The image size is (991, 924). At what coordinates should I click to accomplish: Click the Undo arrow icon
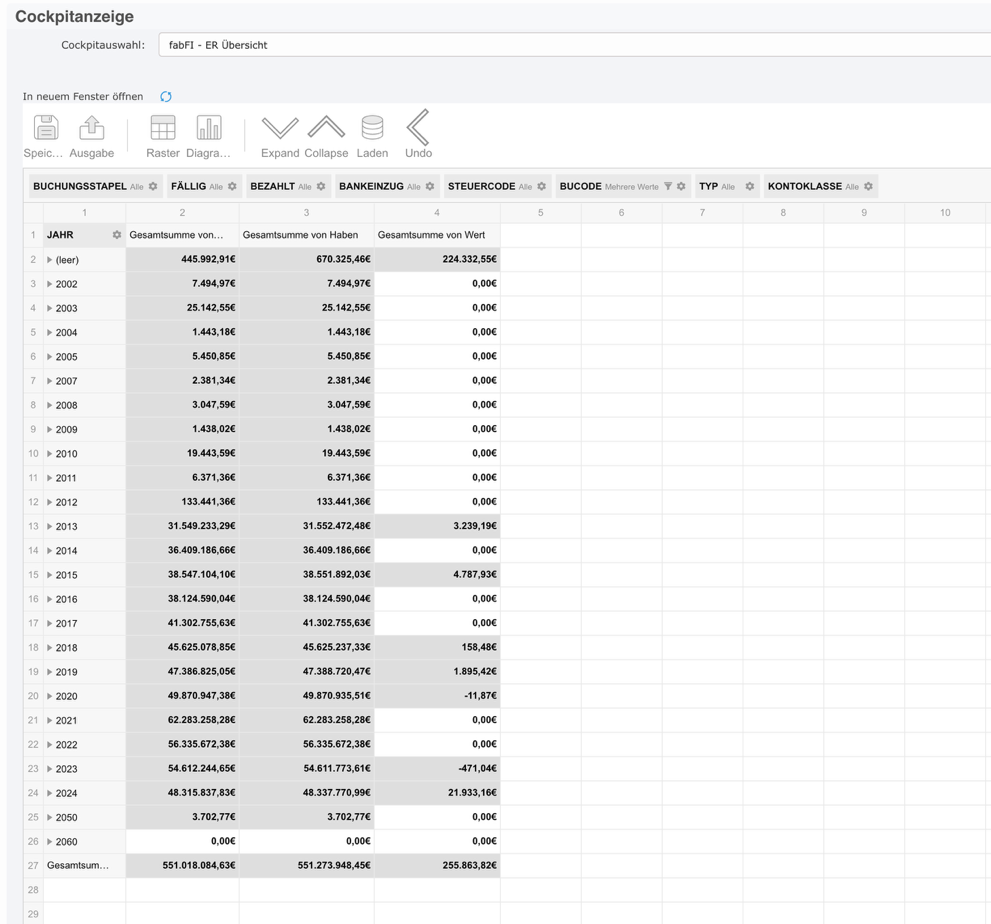point(418,128)
